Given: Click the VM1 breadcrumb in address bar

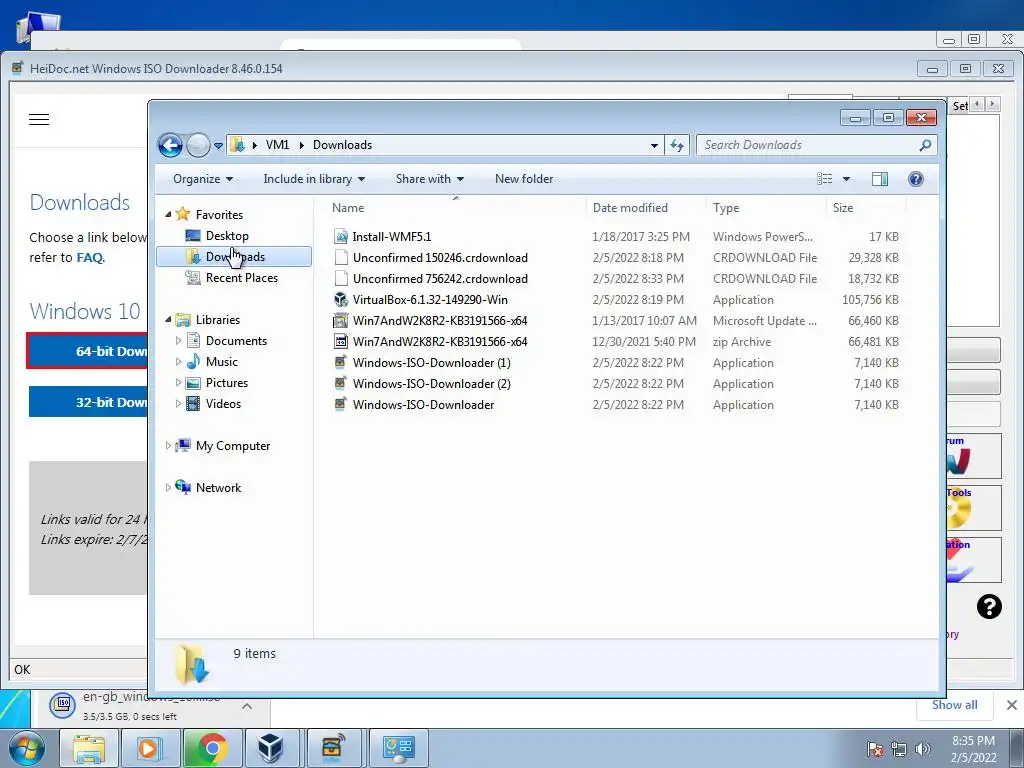Looking at the screenshot, I should tap(278, 145).
